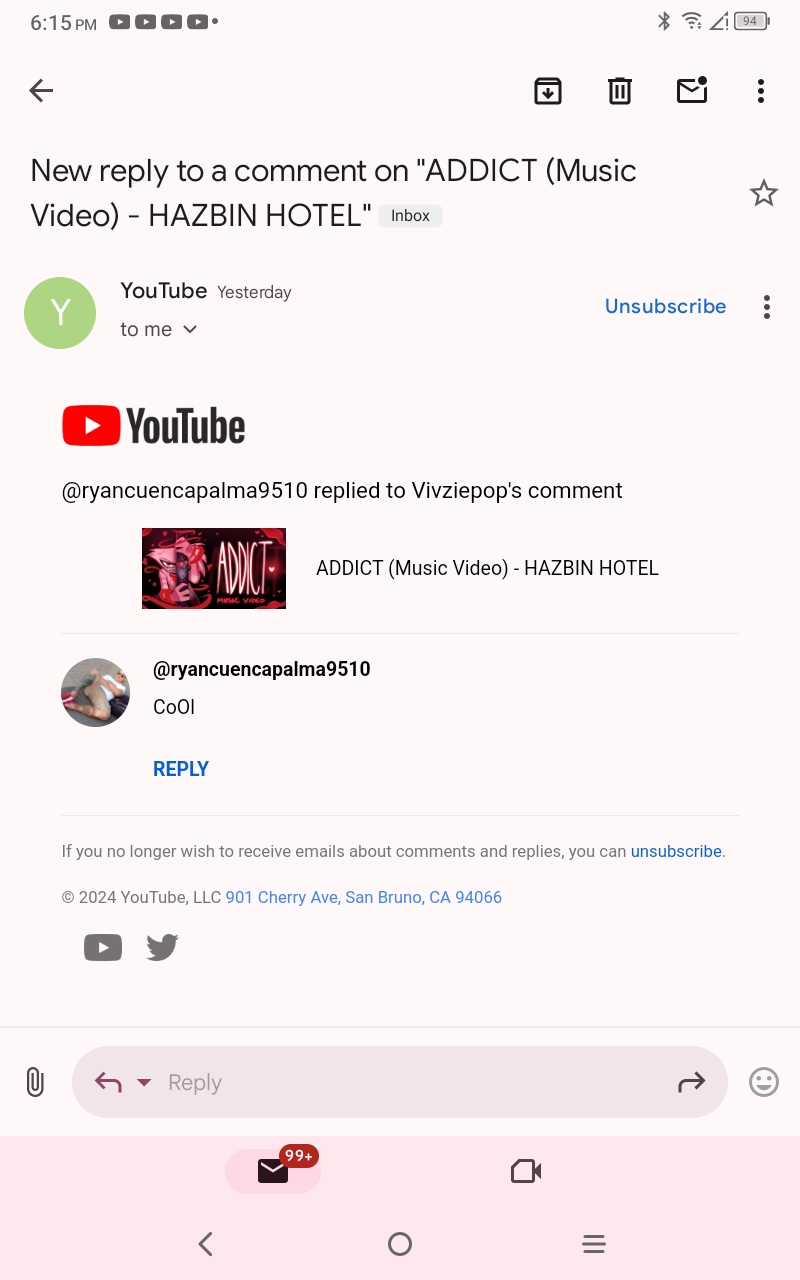The image size is (800, 1280).
Task: Expand recipient details beside "to me"
Action: point(190,329)
